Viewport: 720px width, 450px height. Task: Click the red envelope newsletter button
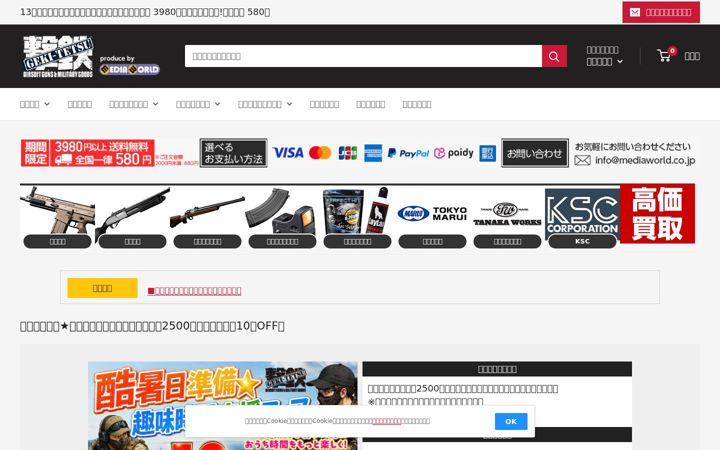pyautogui.click(x=661, y=12)
